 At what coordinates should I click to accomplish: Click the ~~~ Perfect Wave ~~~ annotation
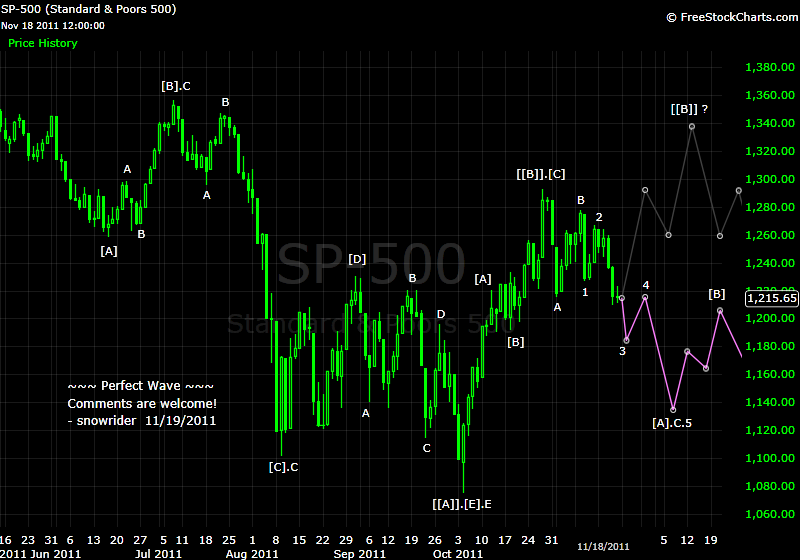click(x=141, y=386)
